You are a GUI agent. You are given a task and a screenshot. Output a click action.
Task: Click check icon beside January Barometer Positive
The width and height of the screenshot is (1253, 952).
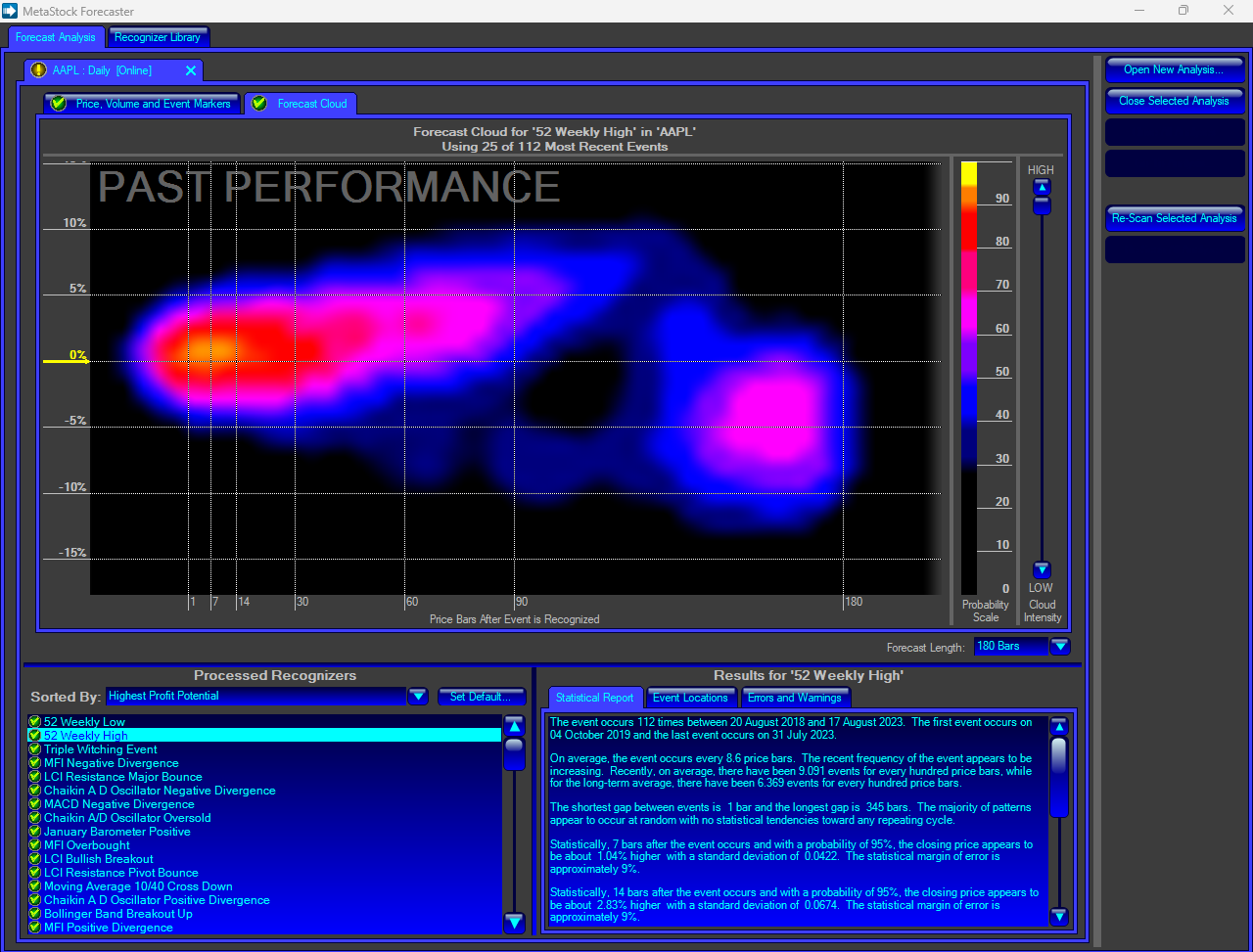click(35, 832)
